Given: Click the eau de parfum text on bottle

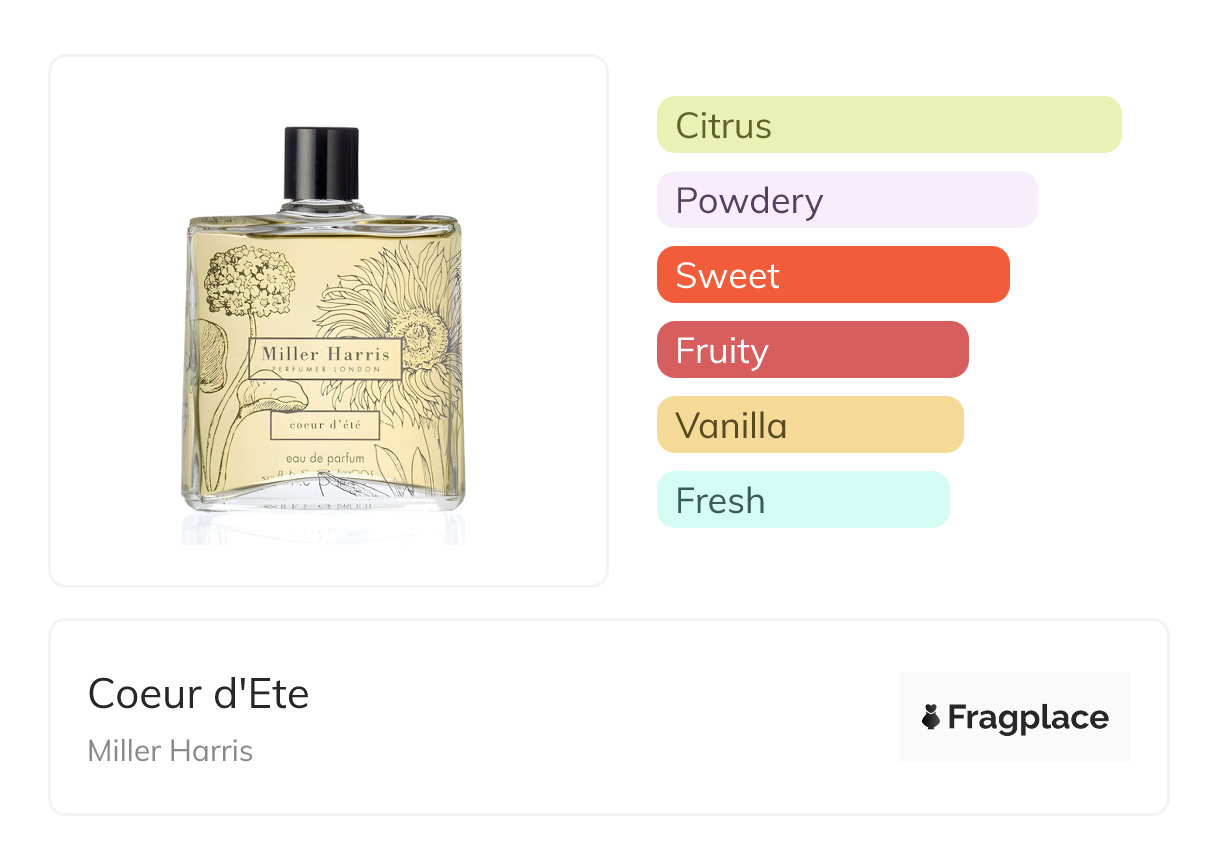Looking at the screenshot, I should tap(322, 459).
